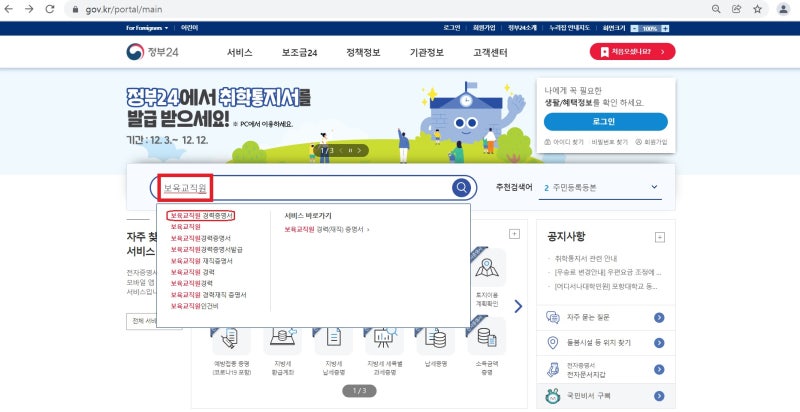
Task: Open the 어린이 link
Action: (x=189, y=28)
